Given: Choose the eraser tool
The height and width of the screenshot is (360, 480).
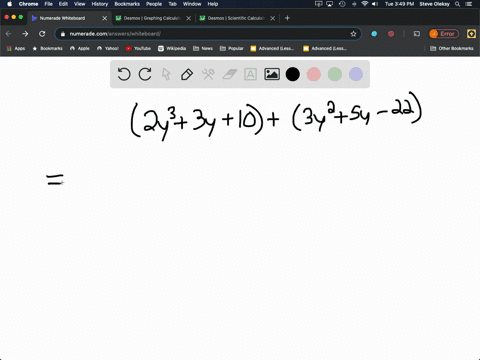Looking at the screenshot, I should click(229, 74).
